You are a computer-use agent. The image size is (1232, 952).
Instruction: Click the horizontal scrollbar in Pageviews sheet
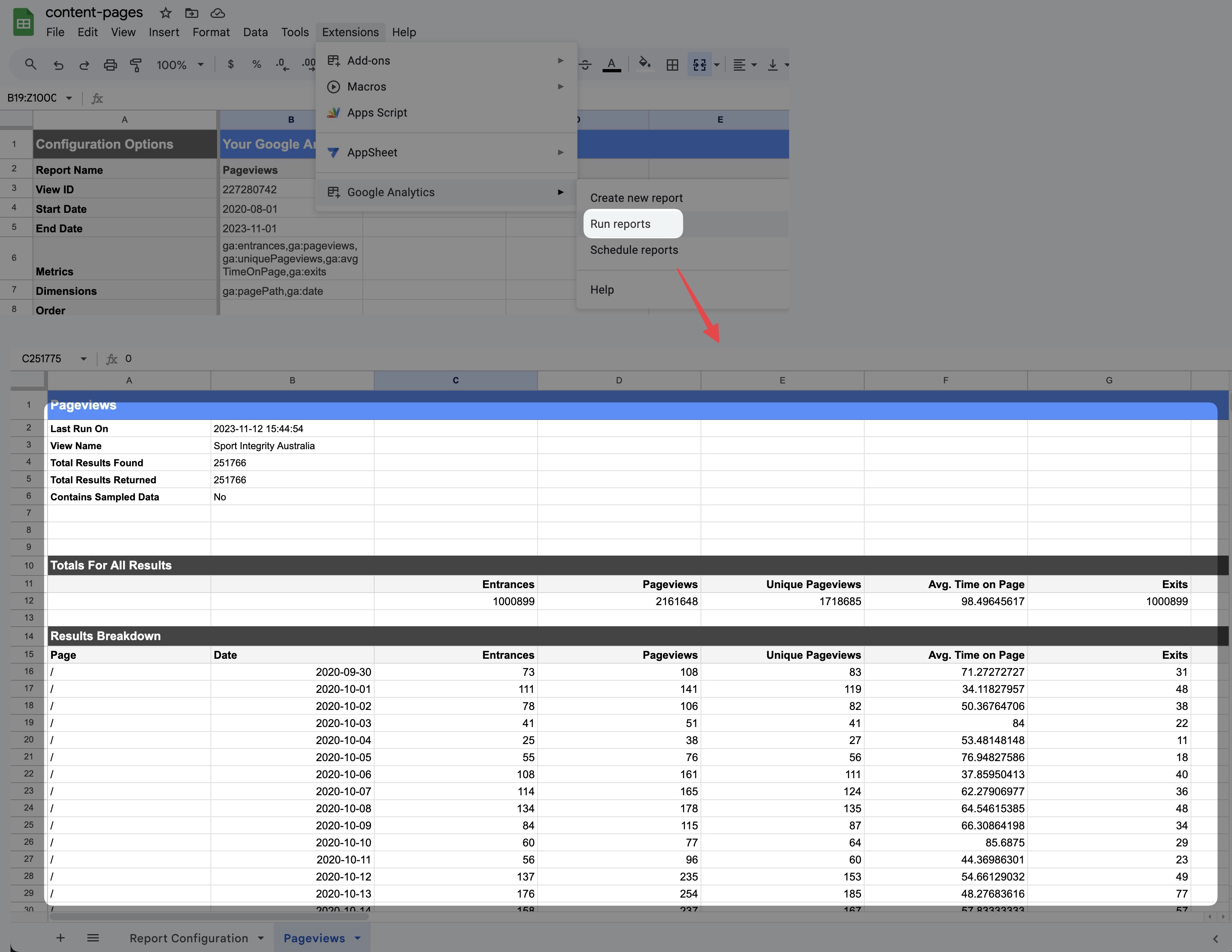209,917
